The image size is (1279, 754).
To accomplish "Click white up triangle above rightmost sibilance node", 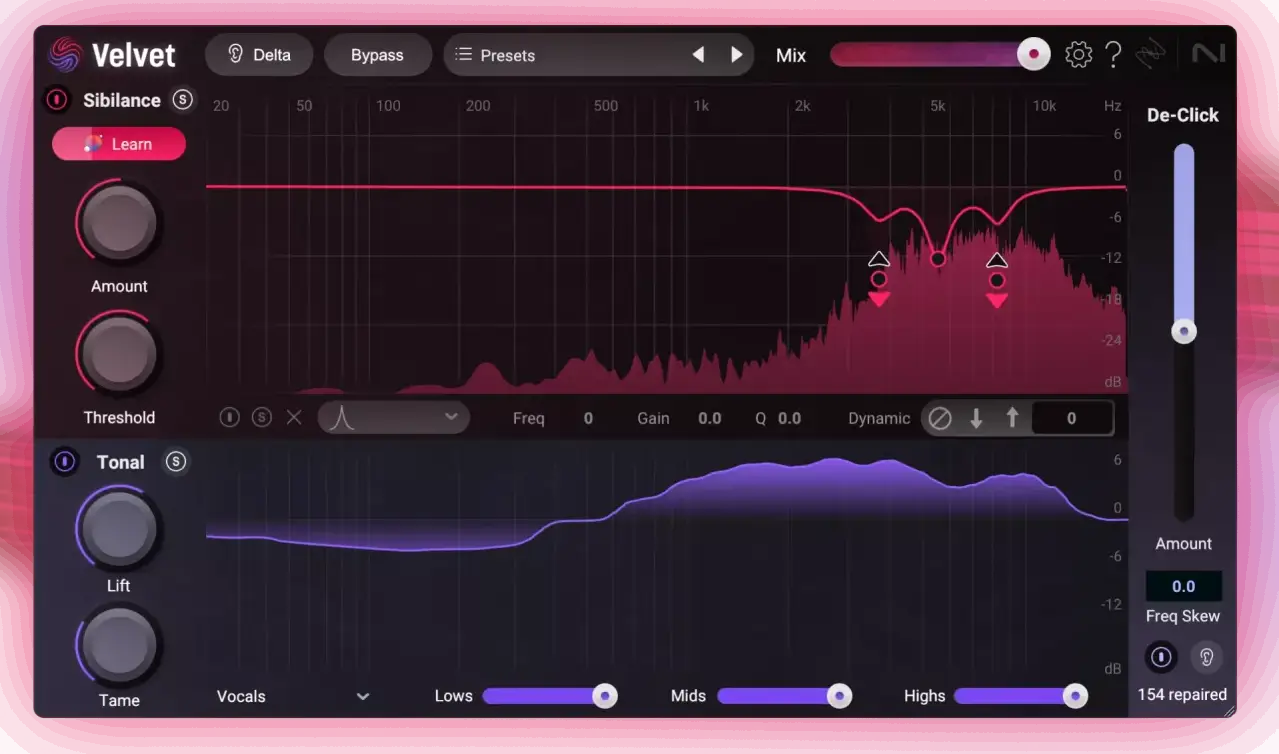I will point(997,260).
